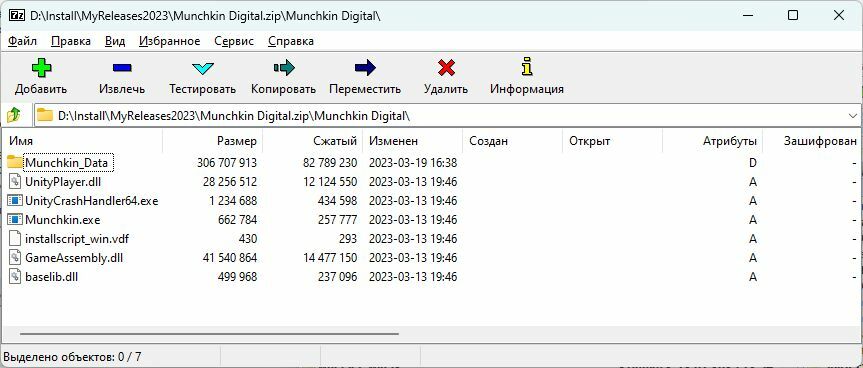Click the red X Удалить icon
This screenshot has height=368, width=863.
pyautogui.click(x=446, y=68)
